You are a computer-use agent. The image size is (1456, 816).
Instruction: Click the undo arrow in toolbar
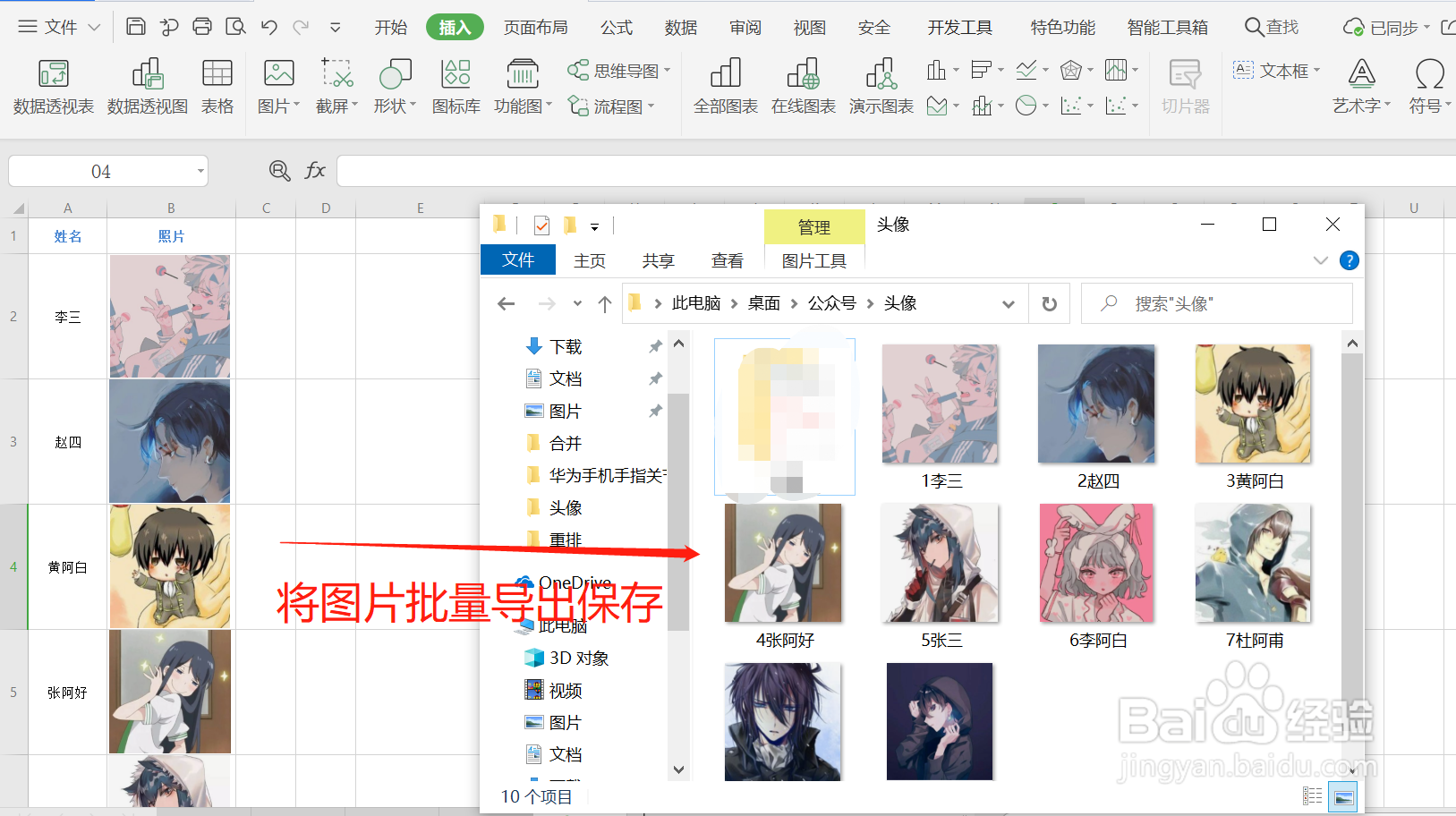pos(269,27)
